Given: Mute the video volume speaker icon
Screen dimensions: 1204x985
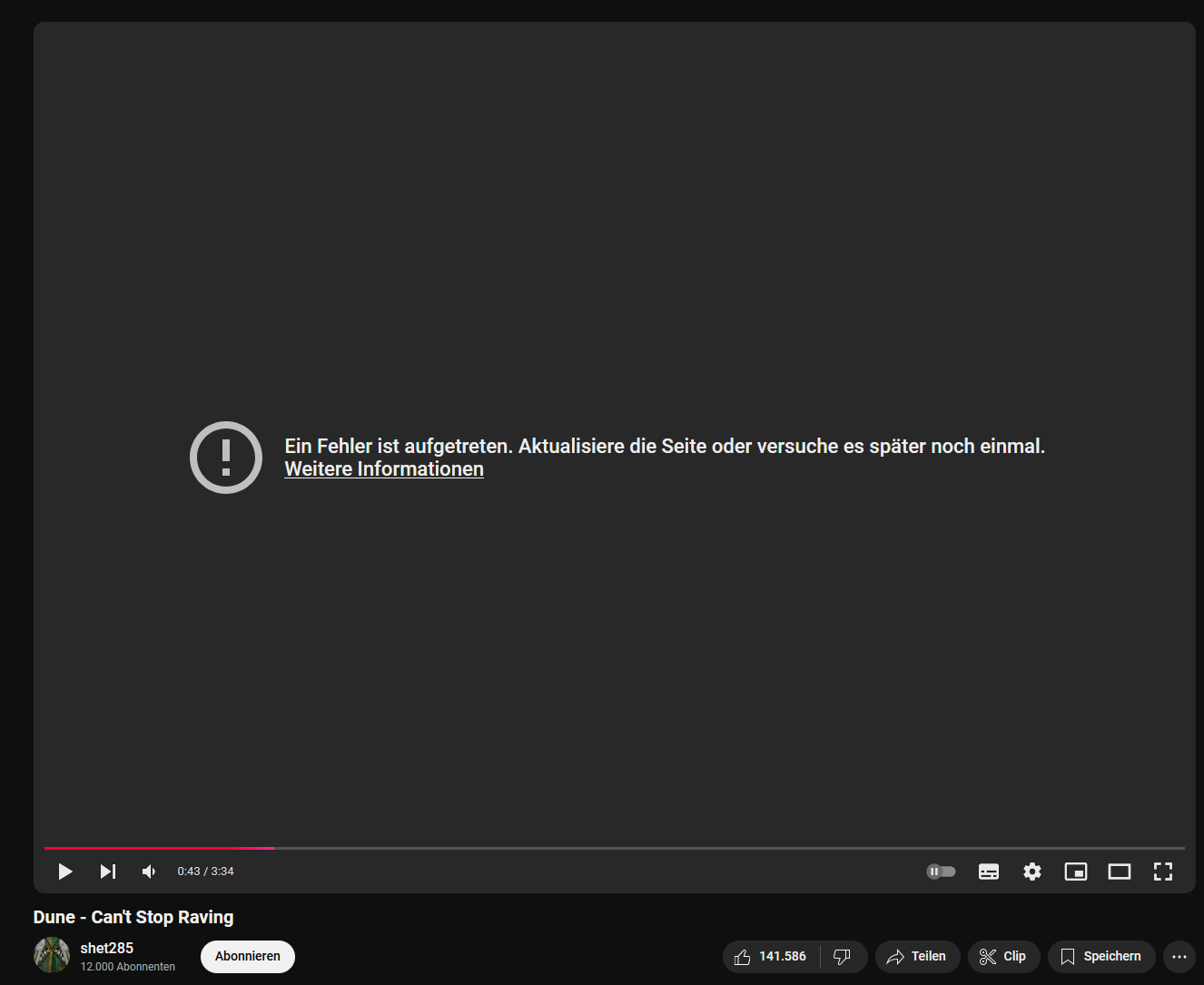Looking at the screenshot, I should (149, 872).
